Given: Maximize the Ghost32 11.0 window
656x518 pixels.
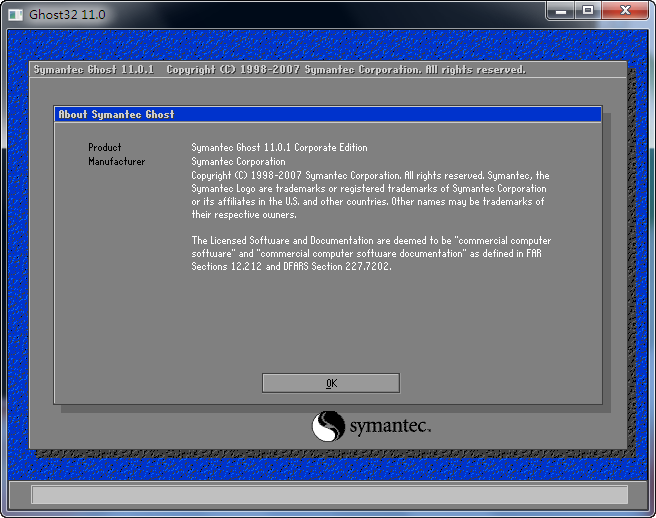Looking at the screenshot, I should coord(588,11).
